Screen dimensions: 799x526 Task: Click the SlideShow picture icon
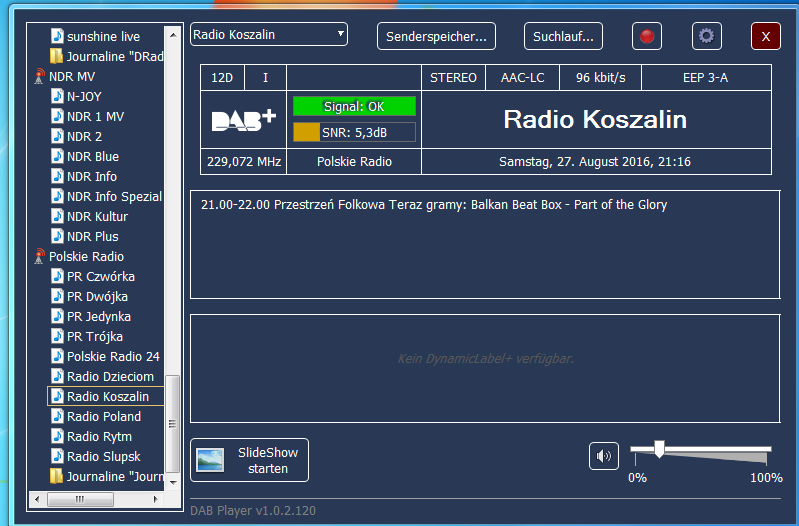point(211,460)
